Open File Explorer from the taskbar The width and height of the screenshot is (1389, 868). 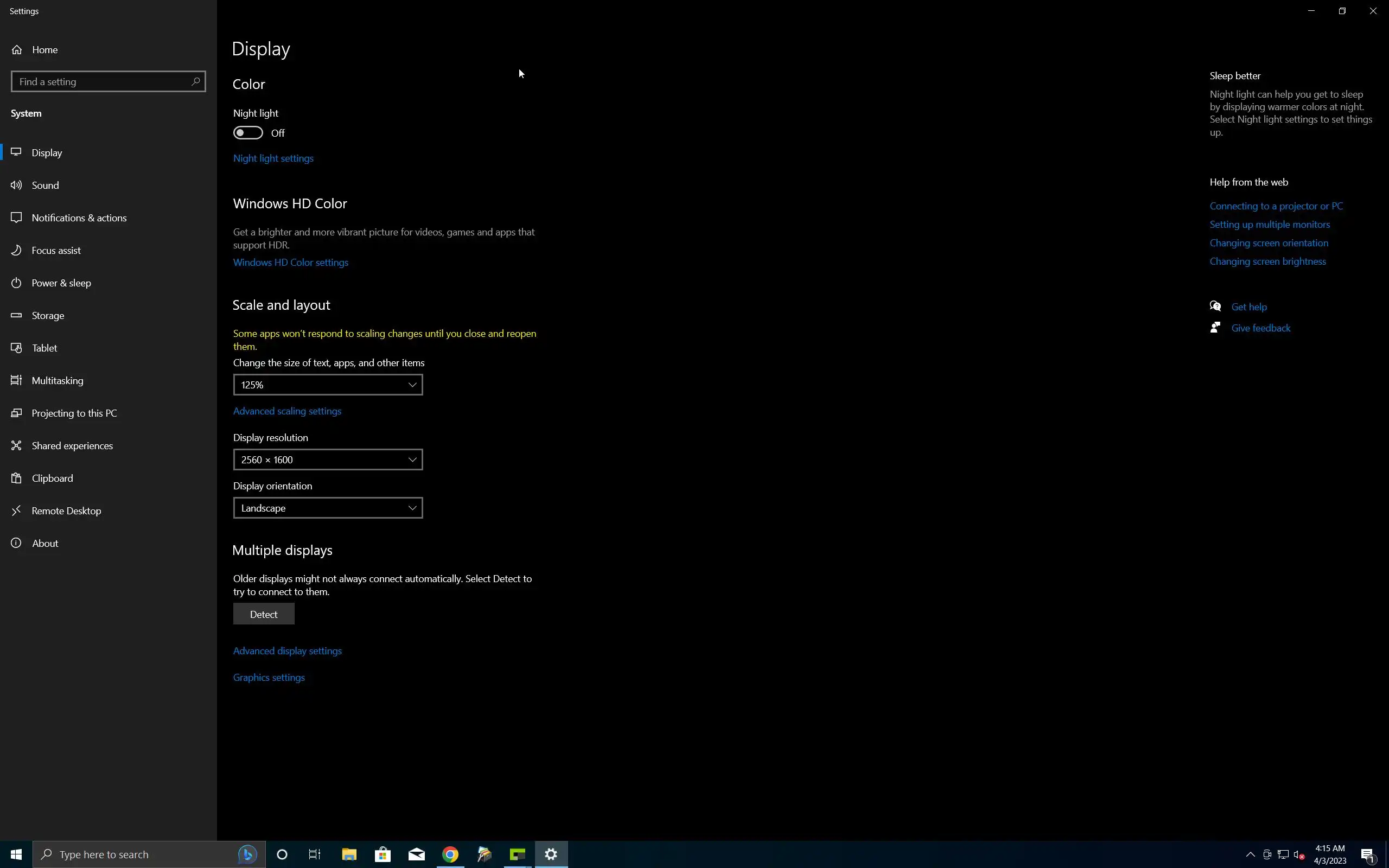(349, 854)
